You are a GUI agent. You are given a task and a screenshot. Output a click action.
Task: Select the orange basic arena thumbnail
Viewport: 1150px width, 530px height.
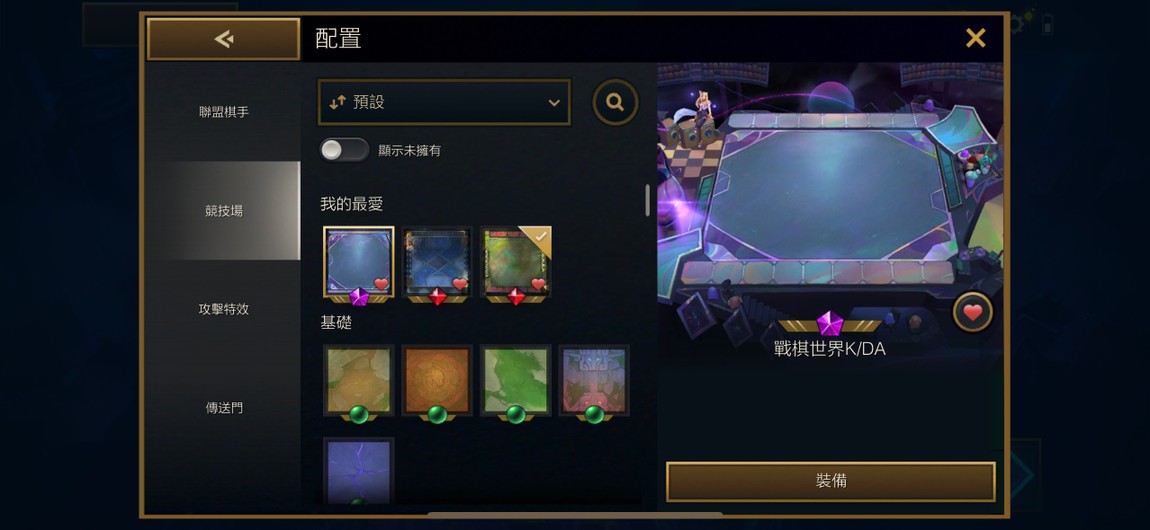[x=437, y=381]
